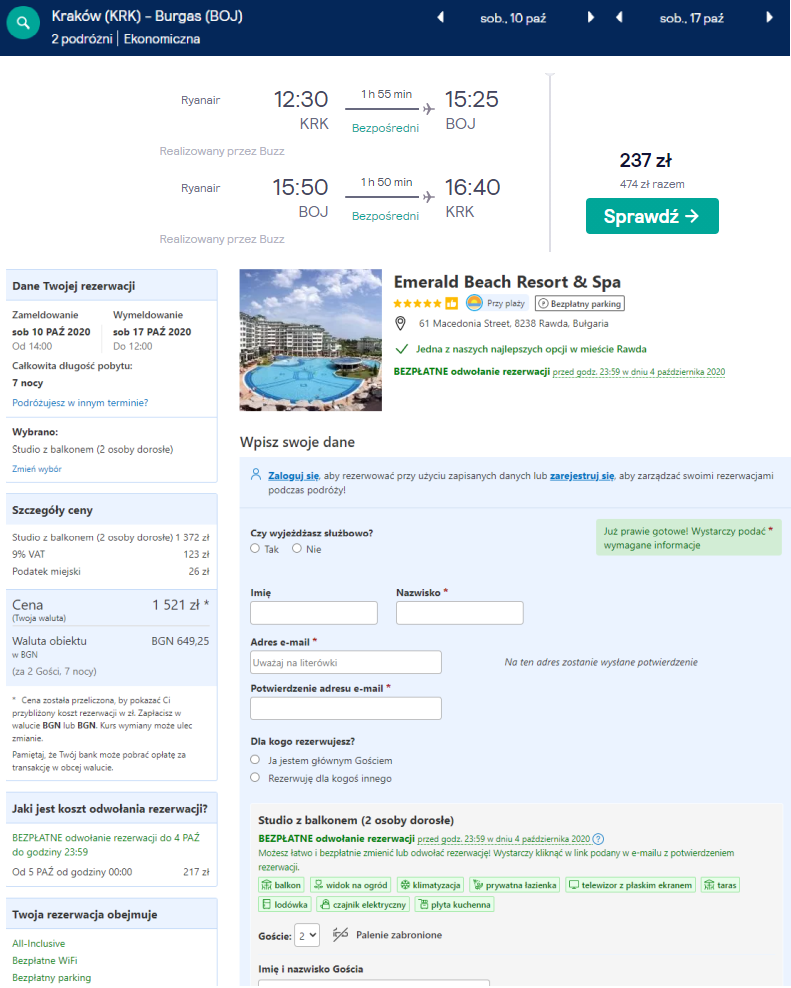Viewport: 791px width, 988px height.
Task: Open 'Podróżujesz w innym terminie?' link
Action: point(80,403)
